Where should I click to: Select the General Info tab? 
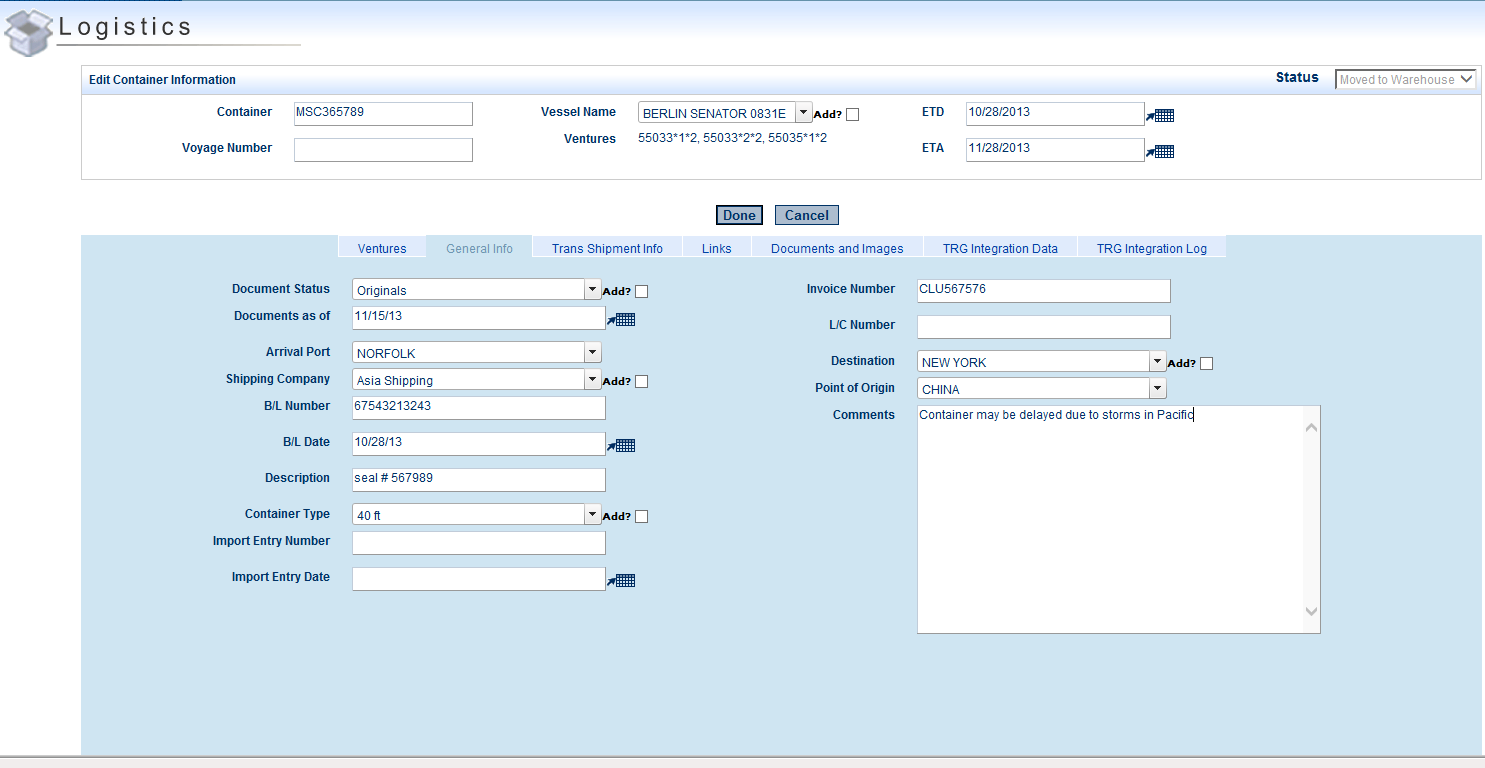point(479,248)
